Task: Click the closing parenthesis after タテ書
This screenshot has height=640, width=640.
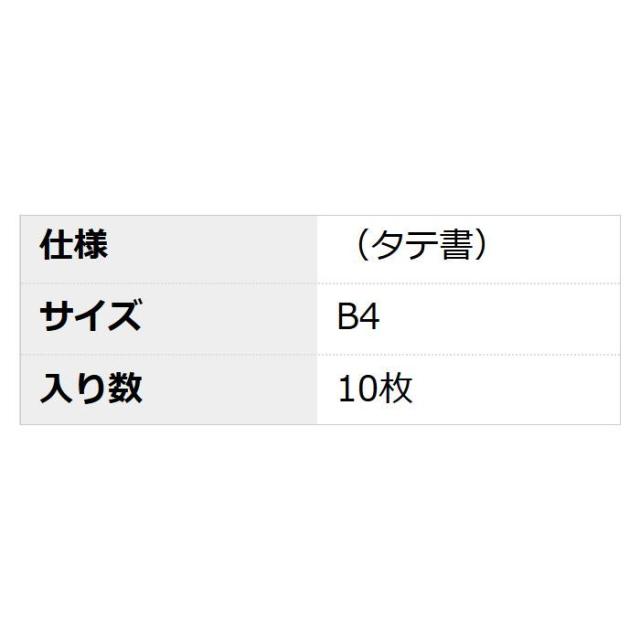Action: 484,246
